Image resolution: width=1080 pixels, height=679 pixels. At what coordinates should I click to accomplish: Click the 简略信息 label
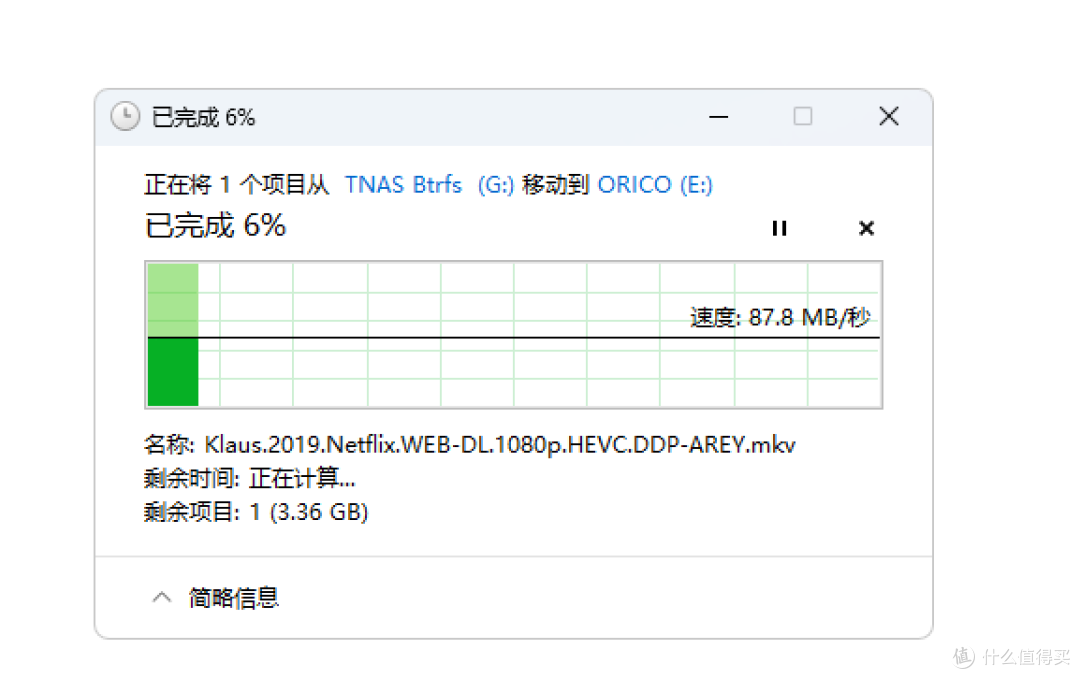[233, 597]
